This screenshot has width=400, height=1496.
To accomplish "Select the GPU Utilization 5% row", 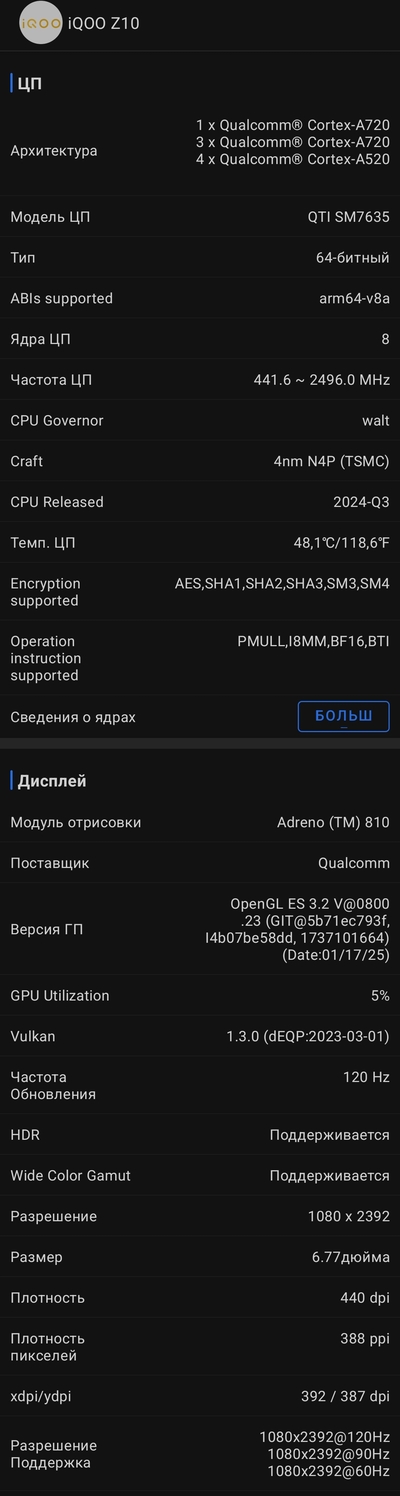I will [x=200, y=996].
